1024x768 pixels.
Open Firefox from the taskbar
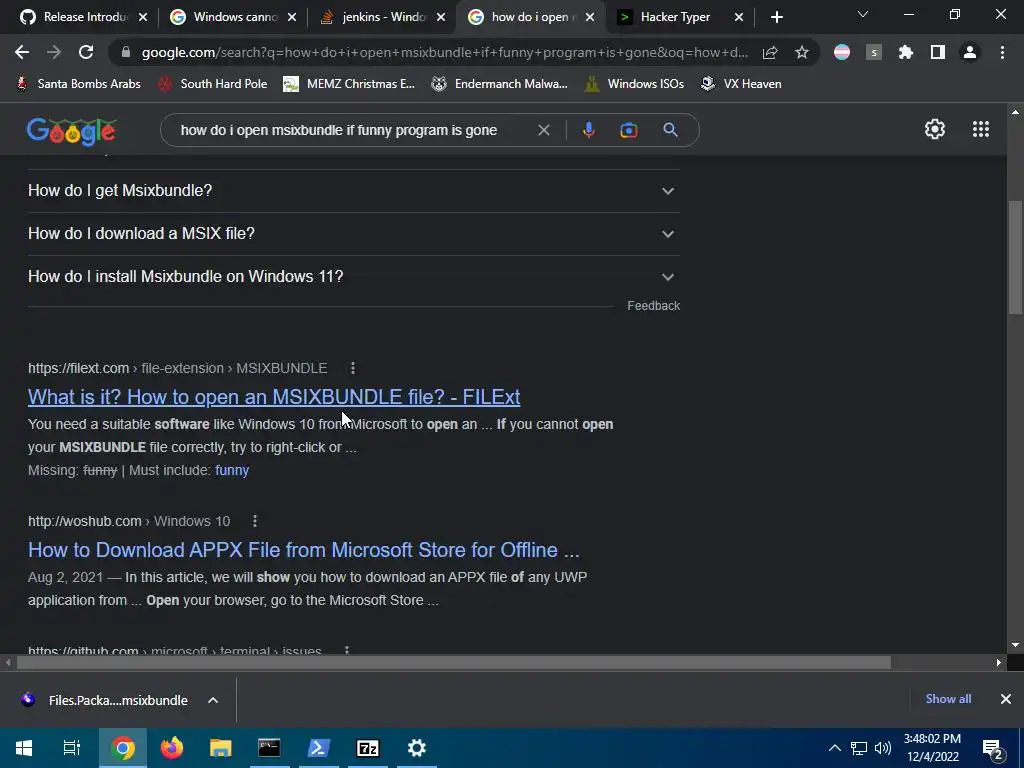coord(172,748)
